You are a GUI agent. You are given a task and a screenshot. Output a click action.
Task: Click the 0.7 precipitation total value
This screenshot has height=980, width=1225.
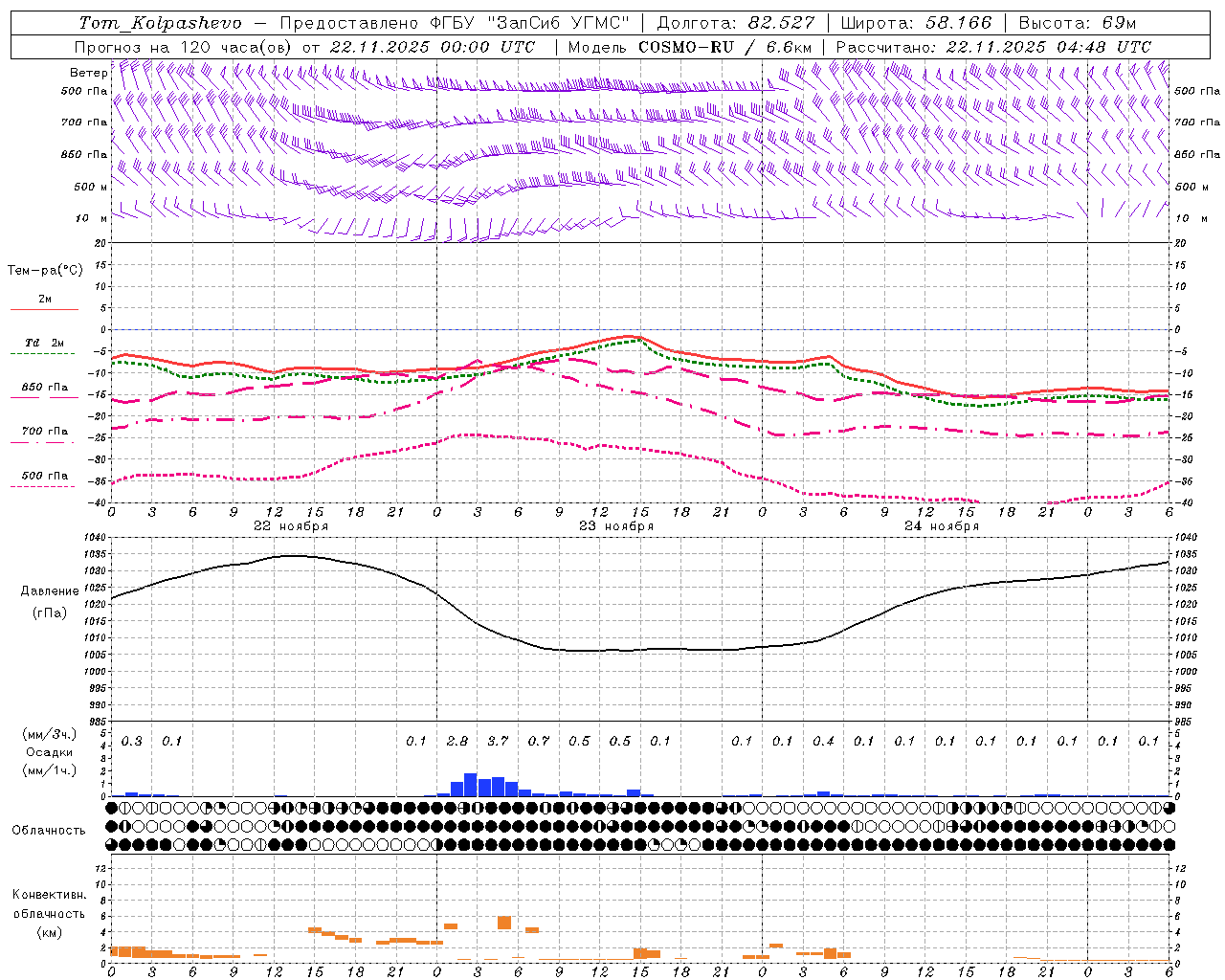click(539, 741)
